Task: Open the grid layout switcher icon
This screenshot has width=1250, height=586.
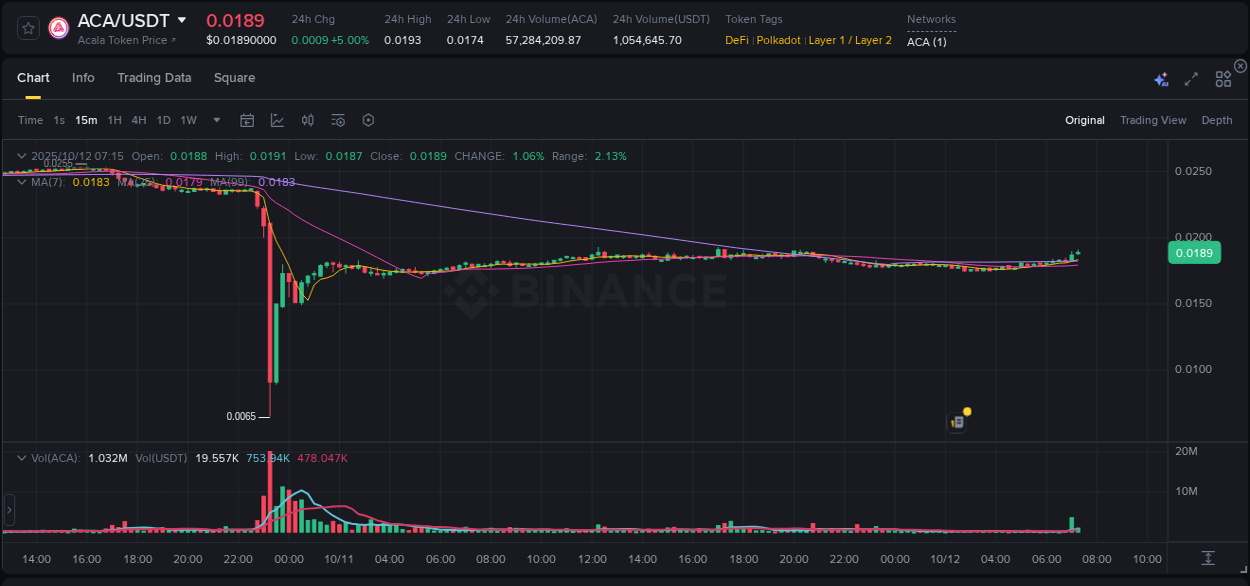Action: [1222, 77]
